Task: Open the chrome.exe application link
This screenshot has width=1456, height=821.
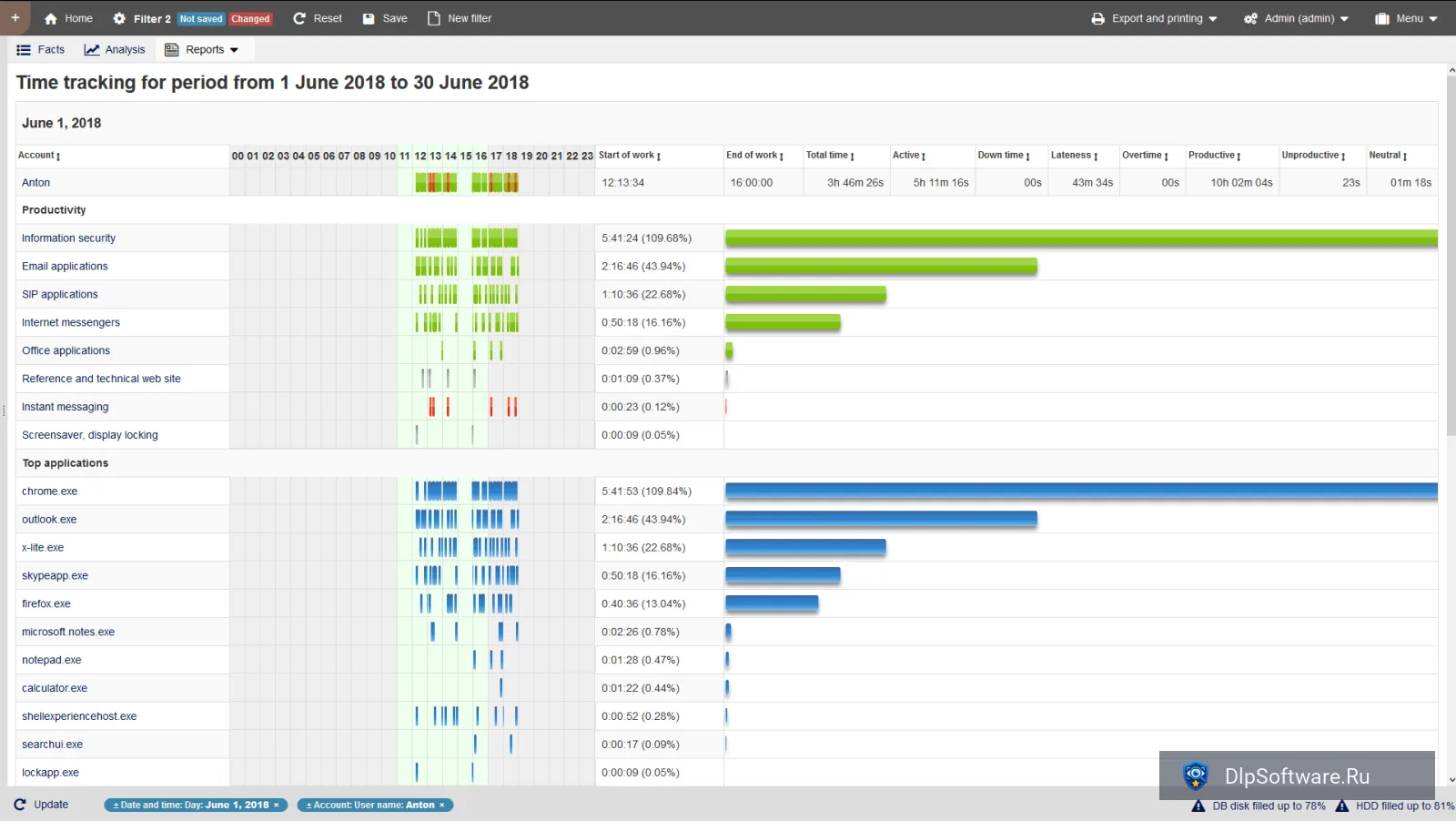Action: [x=50, y=492]
